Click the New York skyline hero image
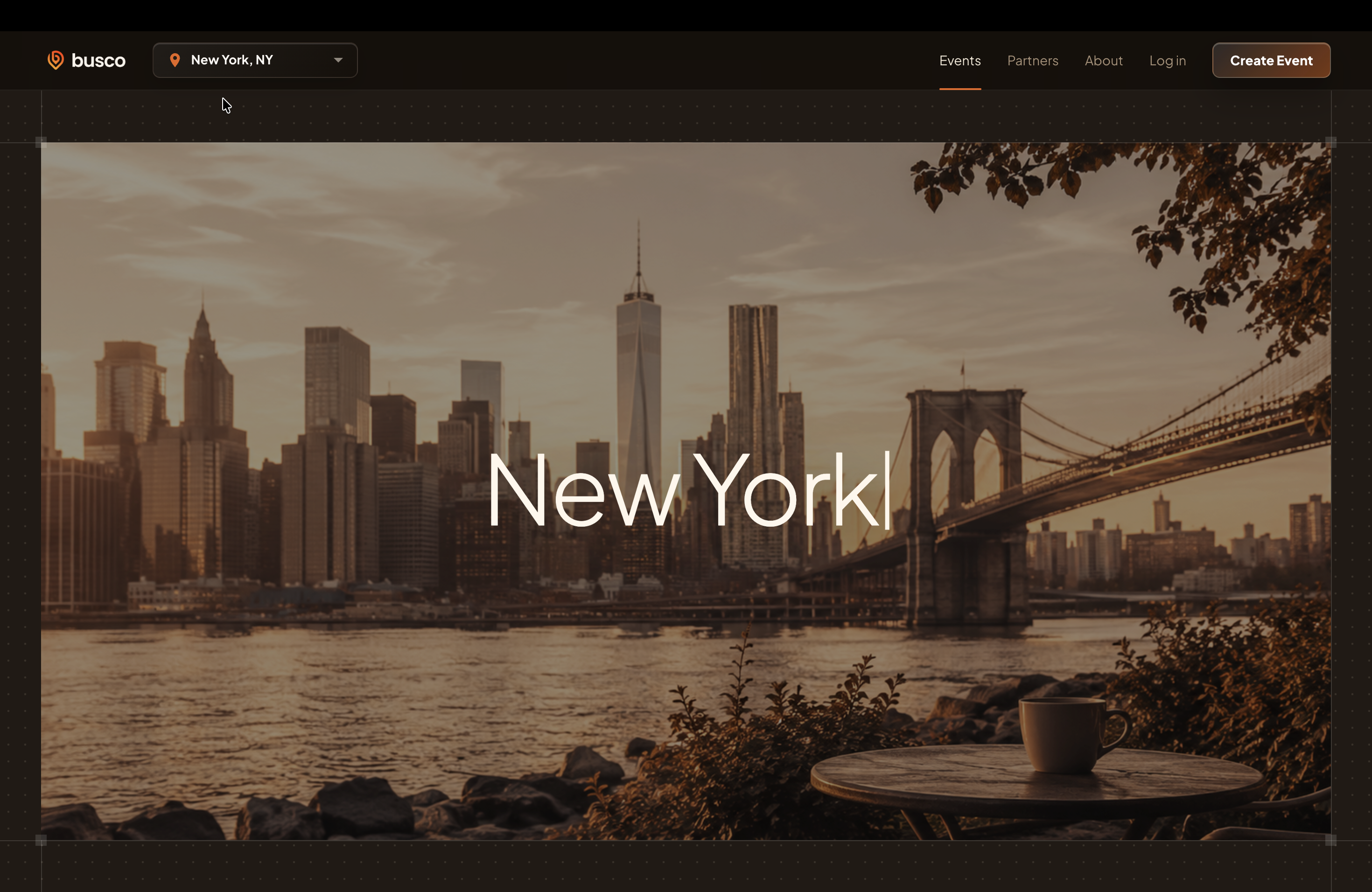Screen dimensions: 1372x892 pyautogui.click(x=686, y=491)
